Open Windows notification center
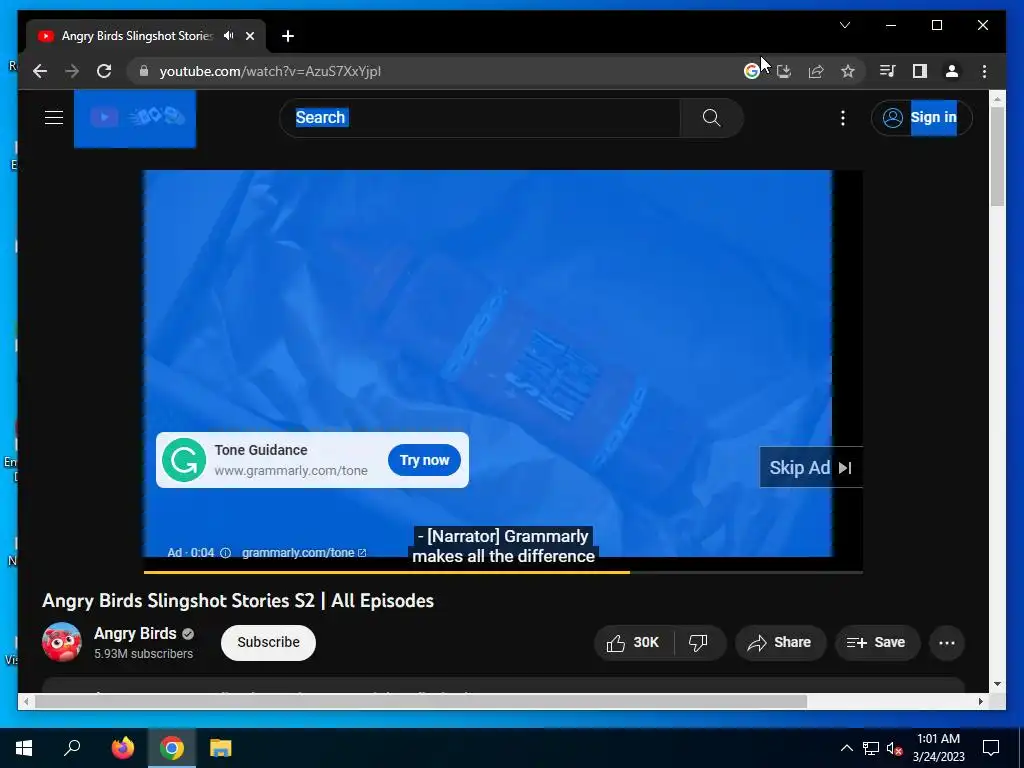 pyautogui.click(x=991, y=748)
